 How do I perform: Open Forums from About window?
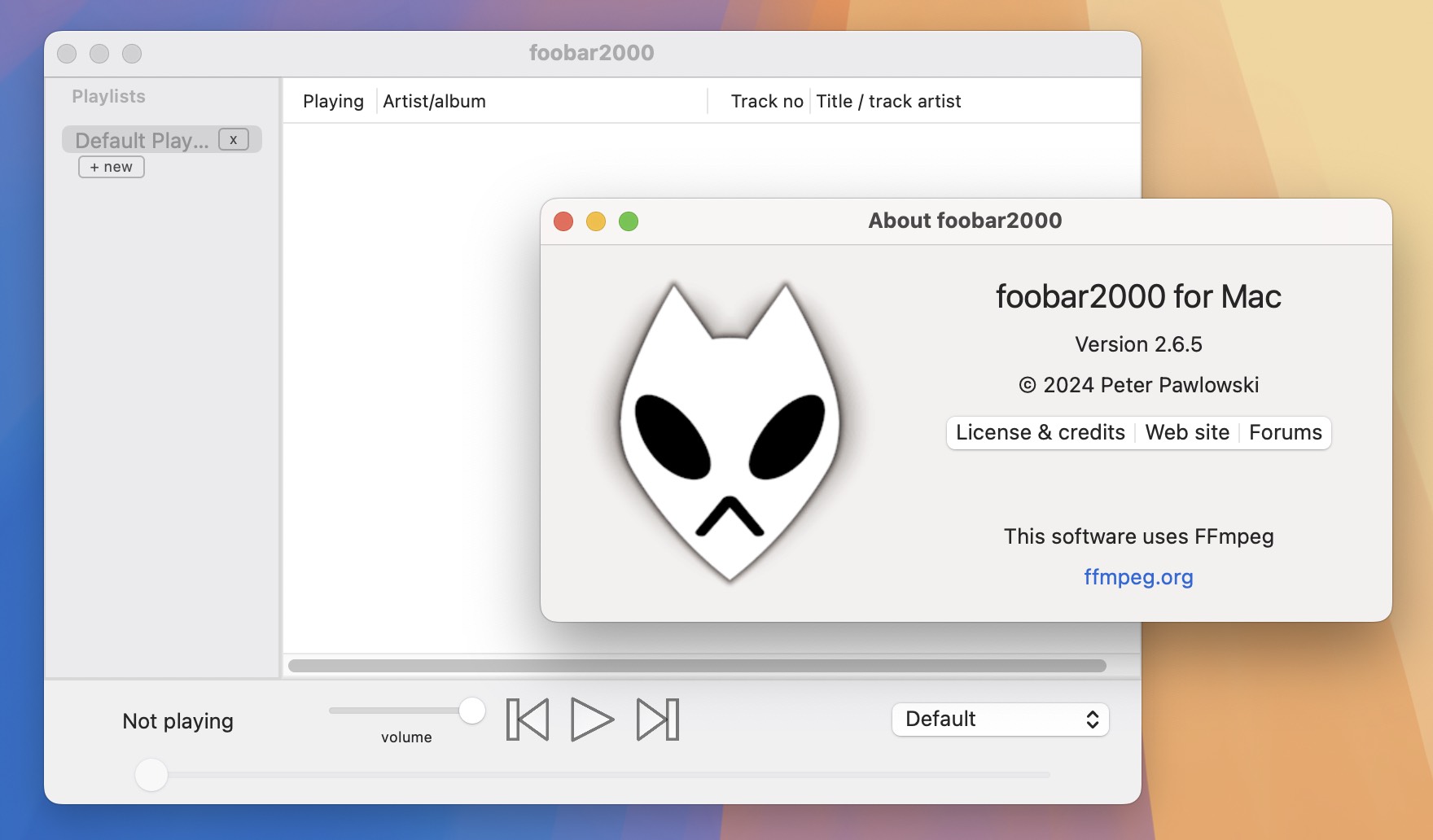click(x=1286, y=432)
